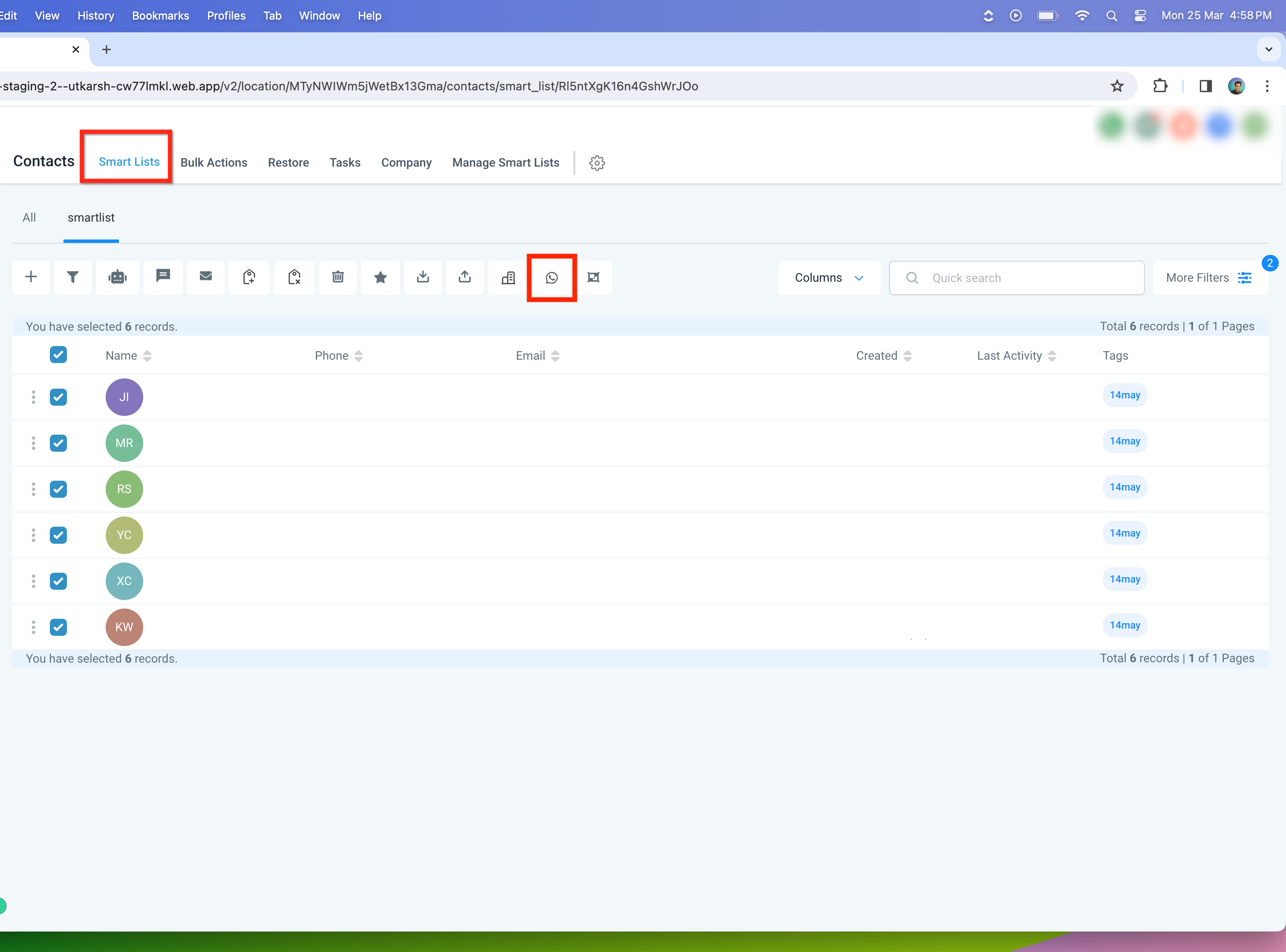Sort by the Name column arrows
Viewport: 1286px width, 952px height.
coord(147,356)
